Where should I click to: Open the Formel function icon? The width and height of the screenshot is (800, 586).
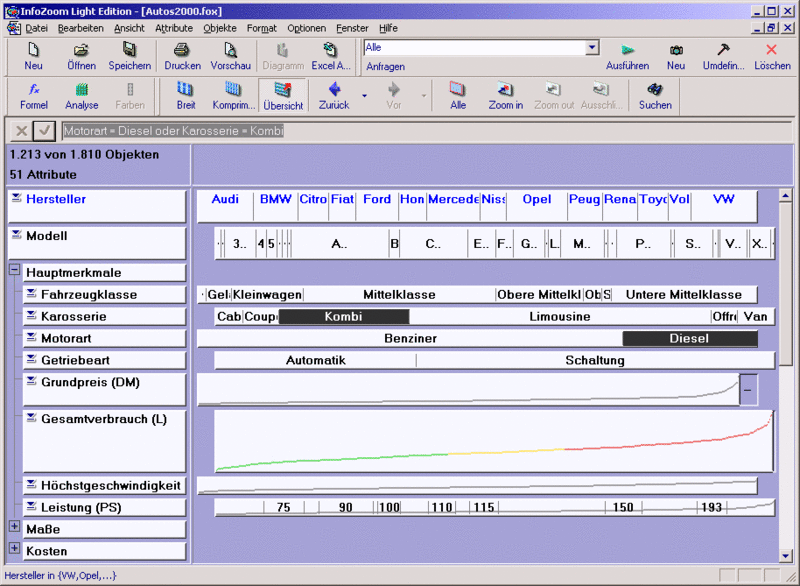[34, 96]
